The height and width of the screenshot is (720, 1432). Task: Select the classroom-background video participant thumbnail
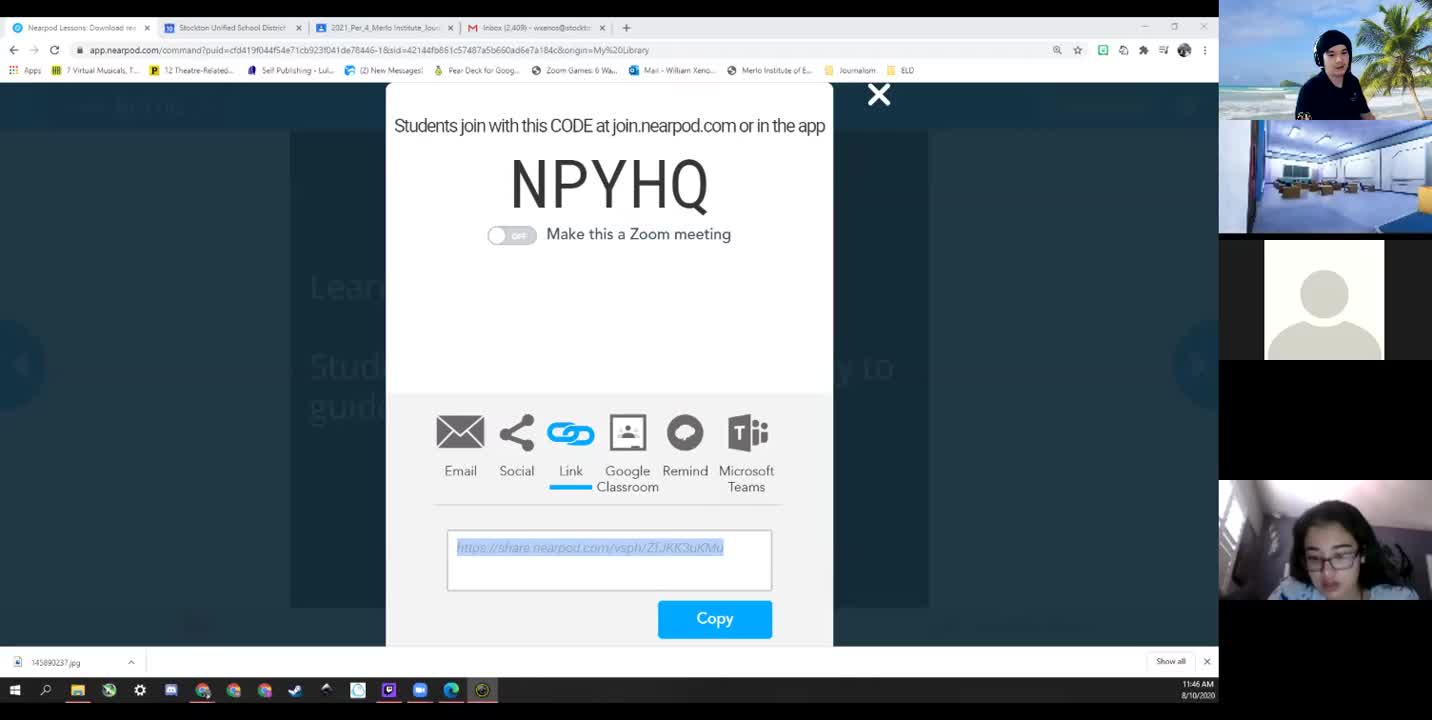(1325, 177)
